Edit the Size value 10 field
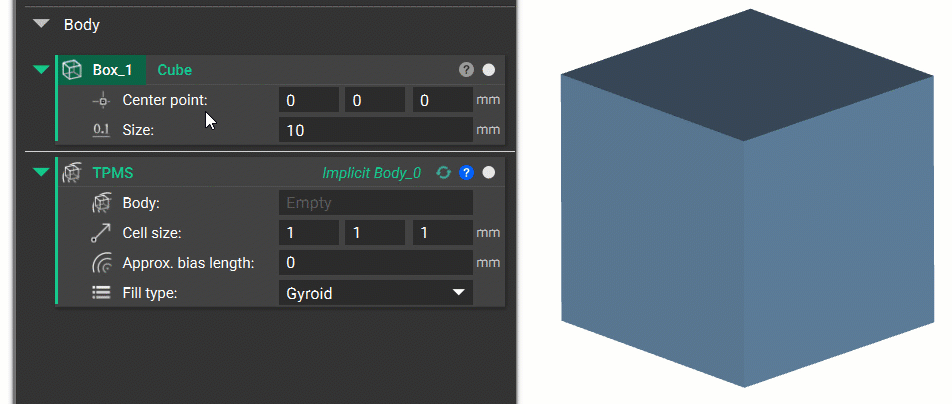 pyautogui.click(x=376, y=130)
